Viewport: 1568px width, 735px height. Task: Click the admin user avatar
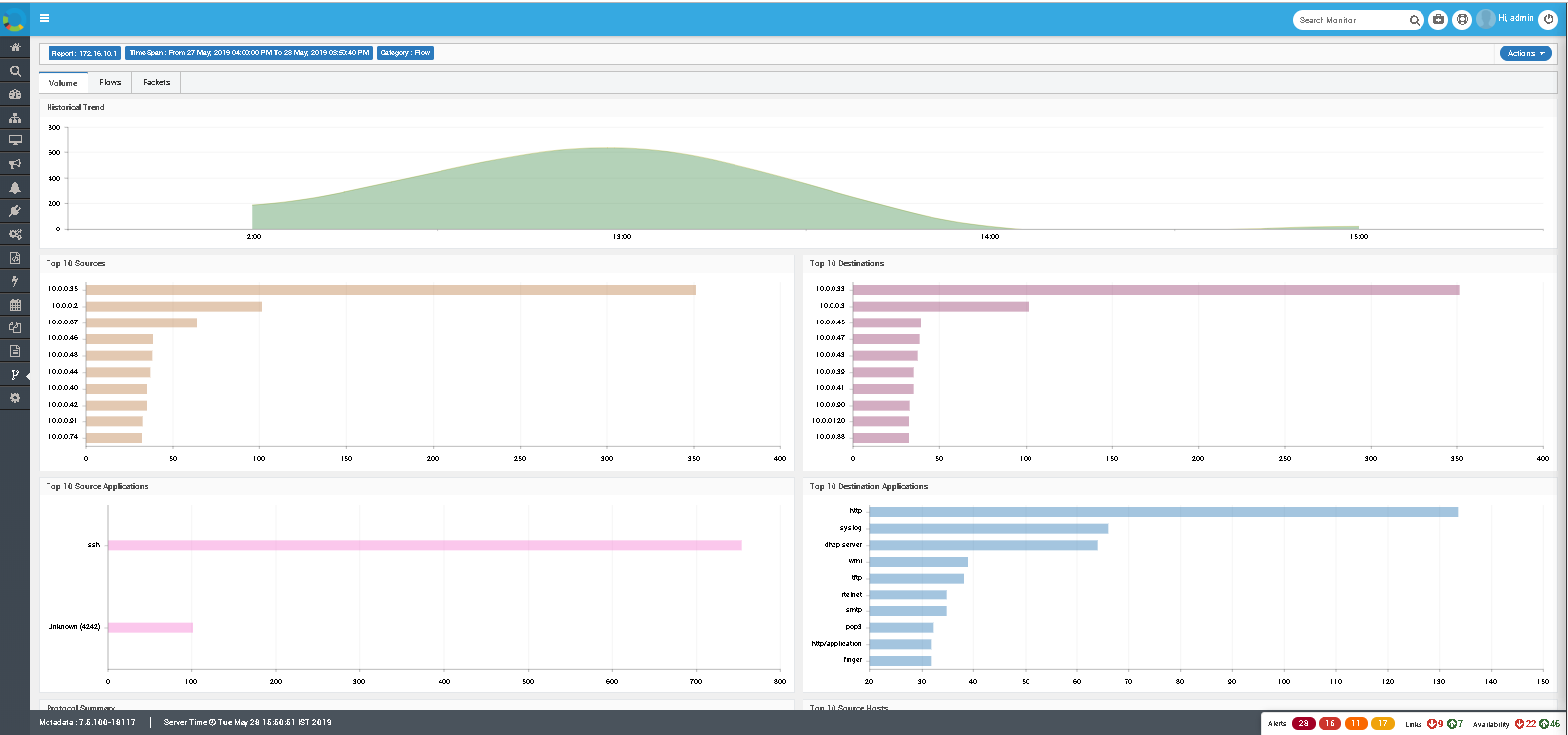1485,19
